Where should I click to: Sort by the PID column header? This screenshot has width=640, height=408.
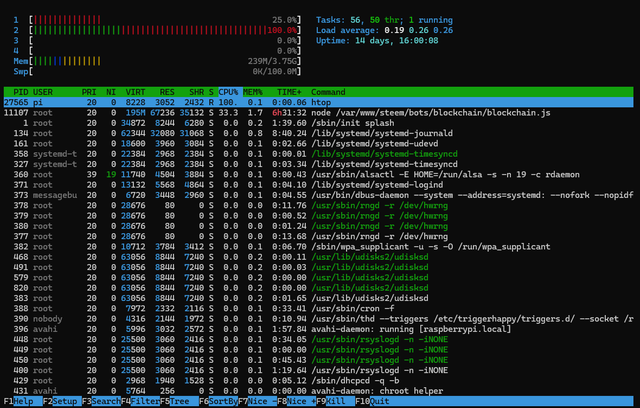[x=21, y=92]
